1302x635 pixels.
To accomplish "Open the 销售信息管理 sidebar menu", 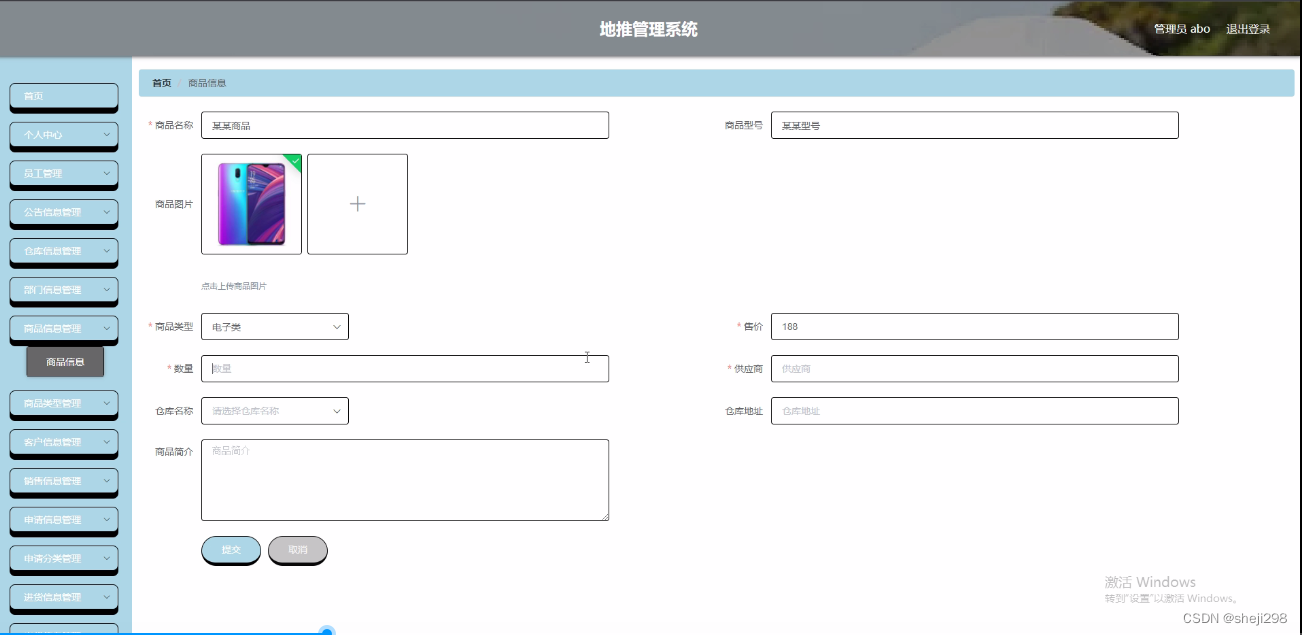I will [x=63, y=482].
